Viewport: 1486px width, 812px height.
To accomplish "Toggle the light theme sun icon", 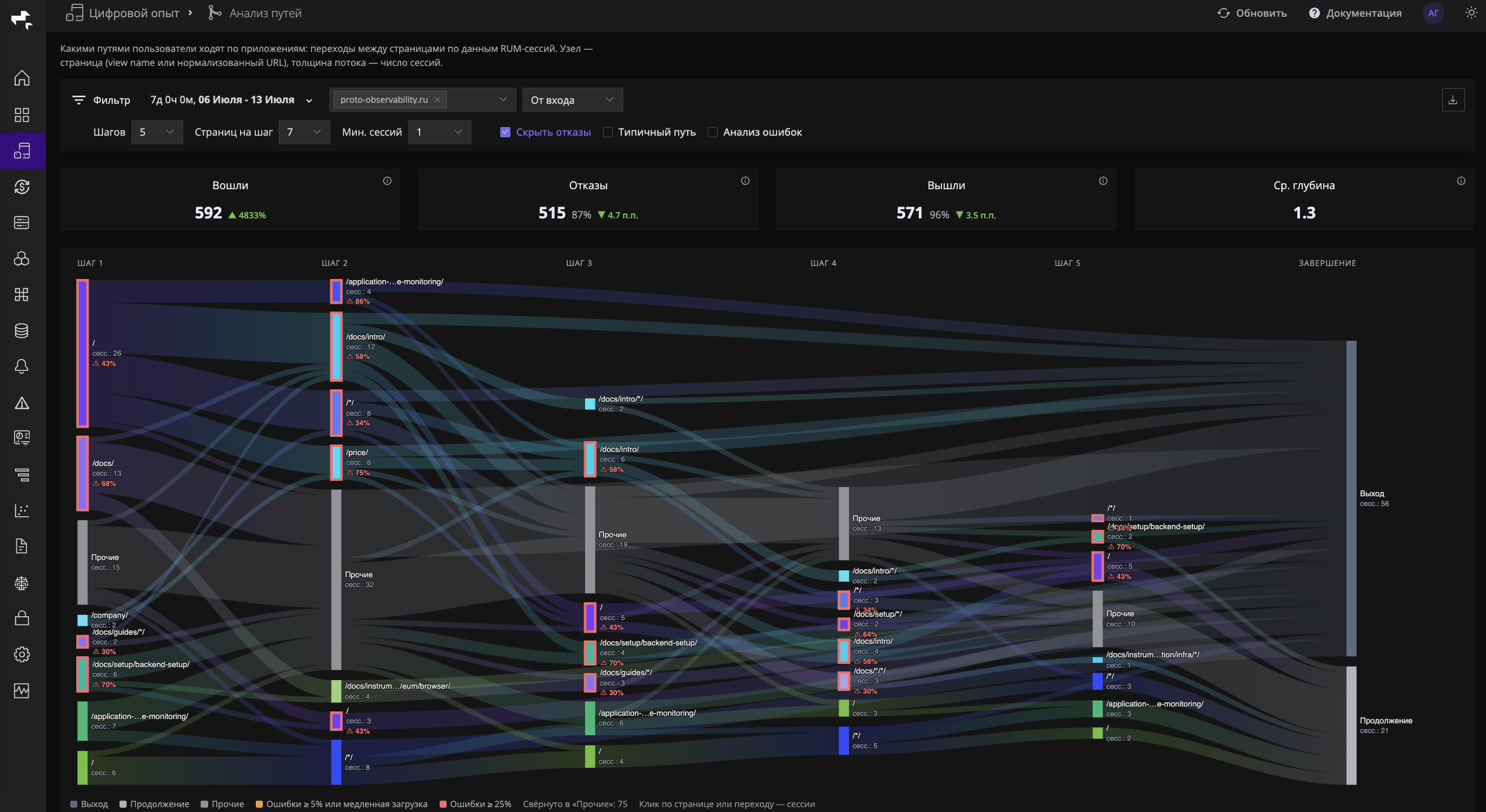I will tap(1470, 12).
